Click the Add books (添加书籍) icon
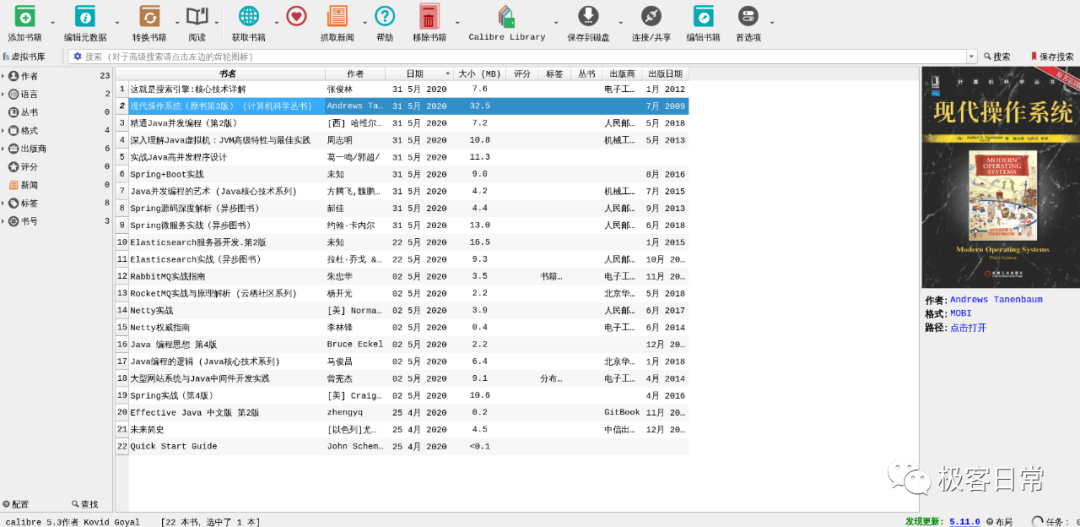Screen dimensions: 1080x527 [25, 15]
